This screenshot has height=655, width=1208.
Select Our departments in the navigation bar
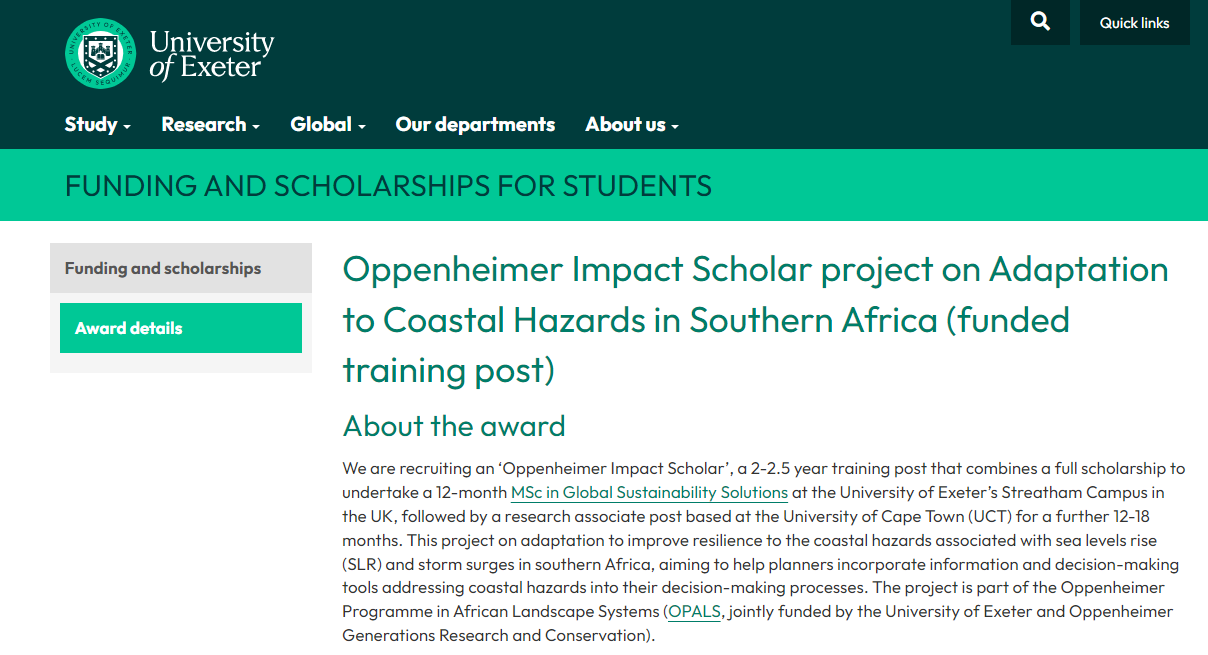[x=475, y=124]
